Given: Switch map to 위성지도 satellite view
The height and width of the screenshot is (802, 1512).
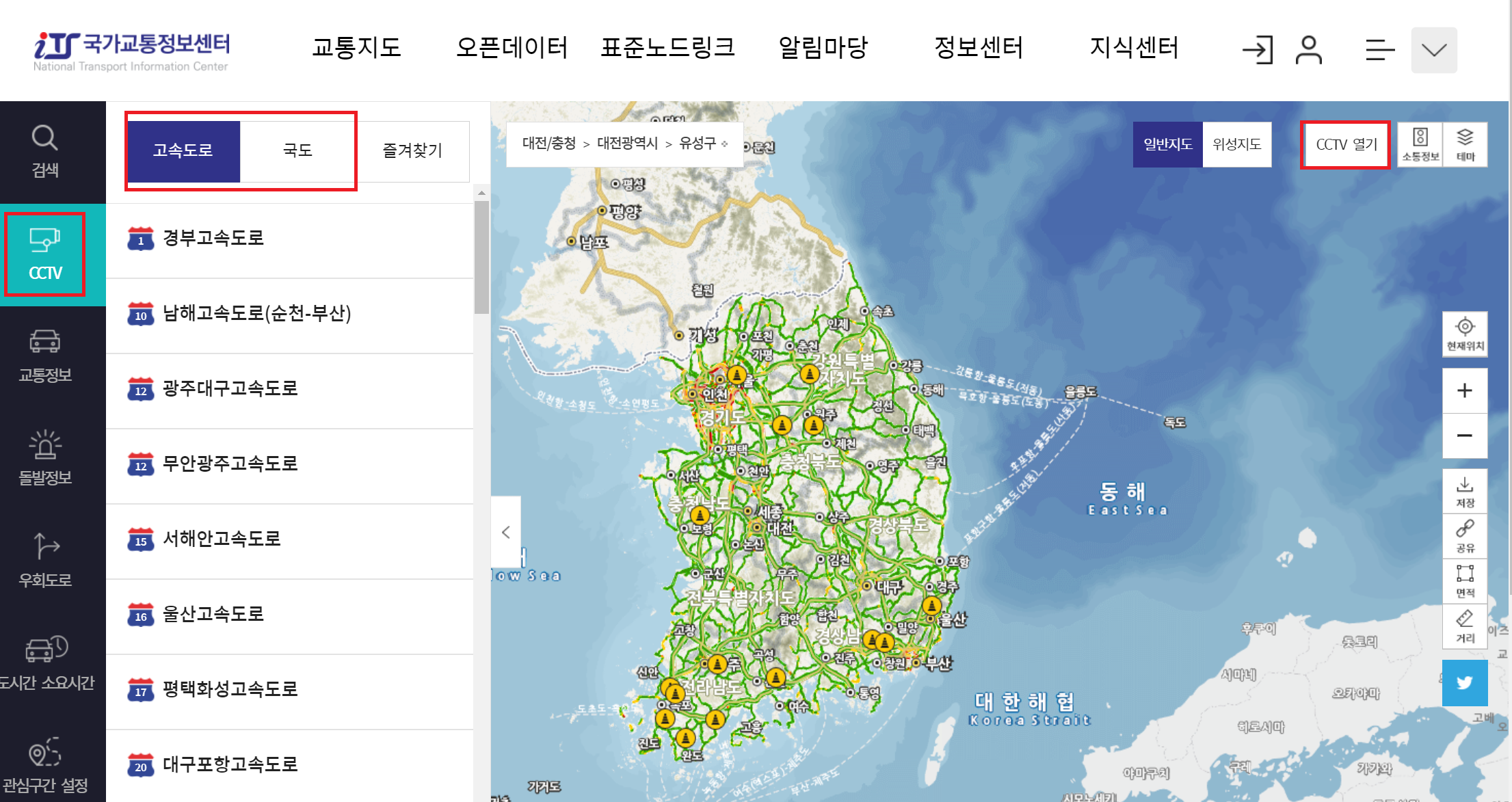Looking at the screenshot, I should 1237,144.
